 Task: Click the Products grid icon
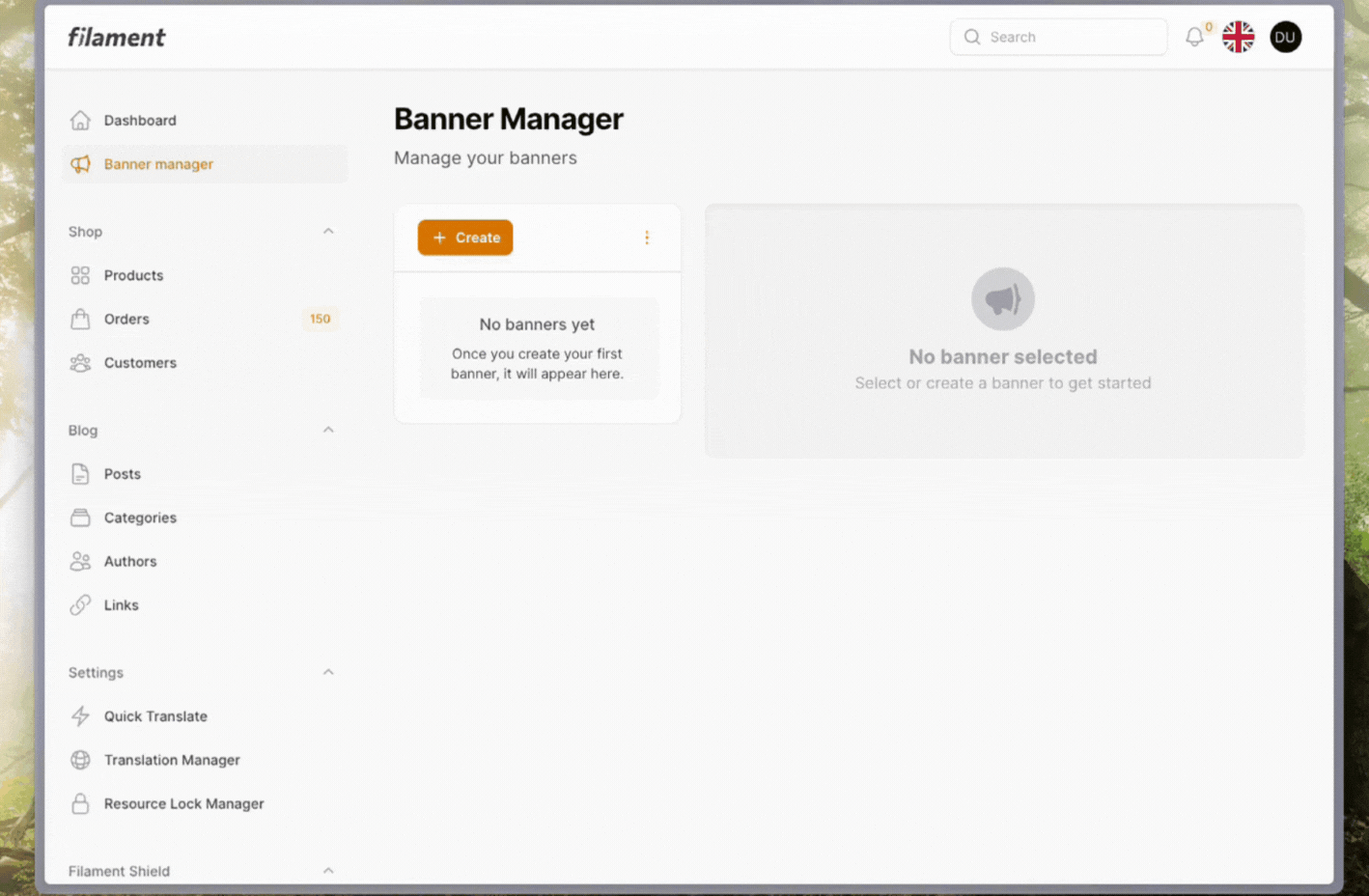[x=80, y=275]
